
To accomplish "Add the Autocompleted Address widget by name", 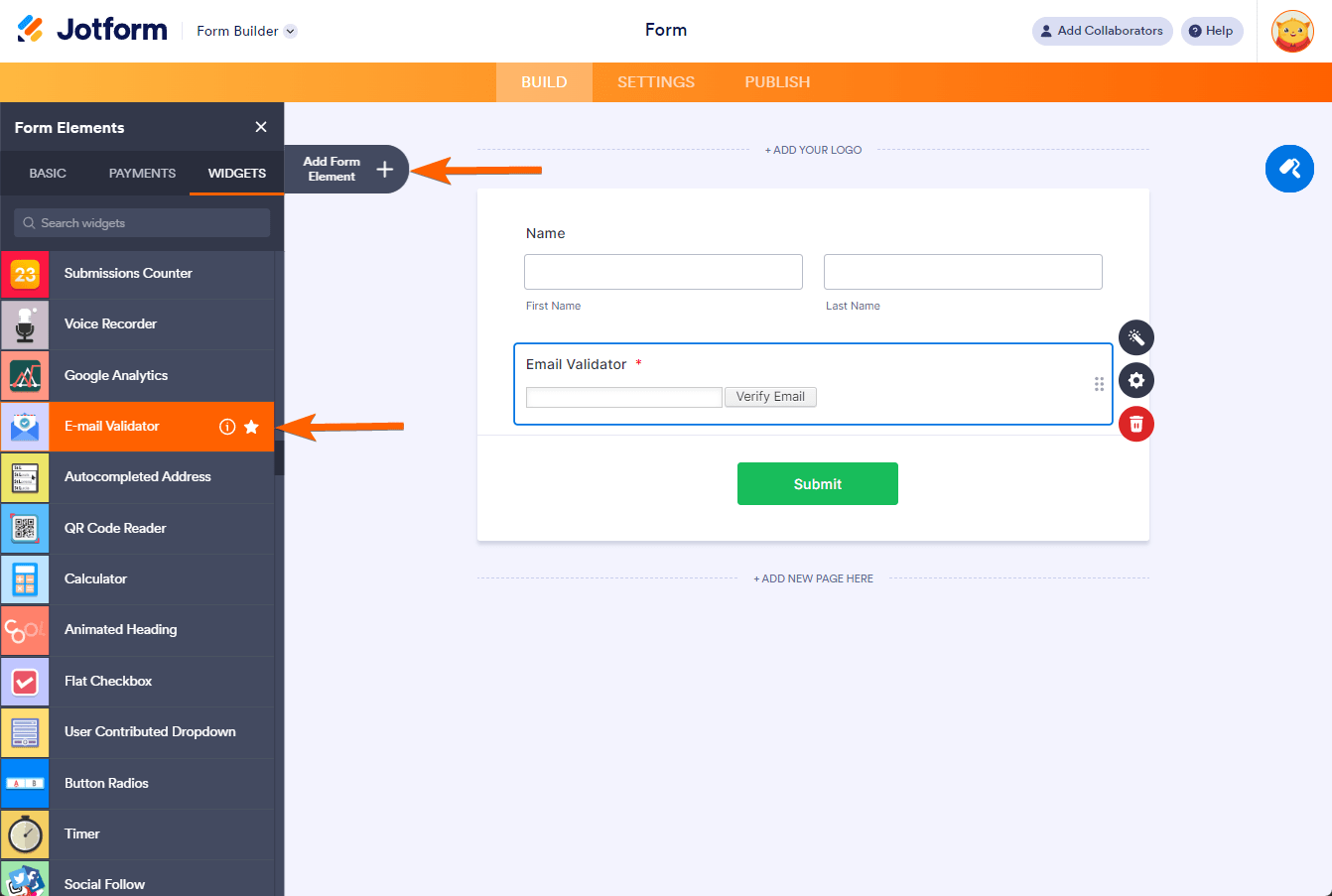I will point(138,476).
